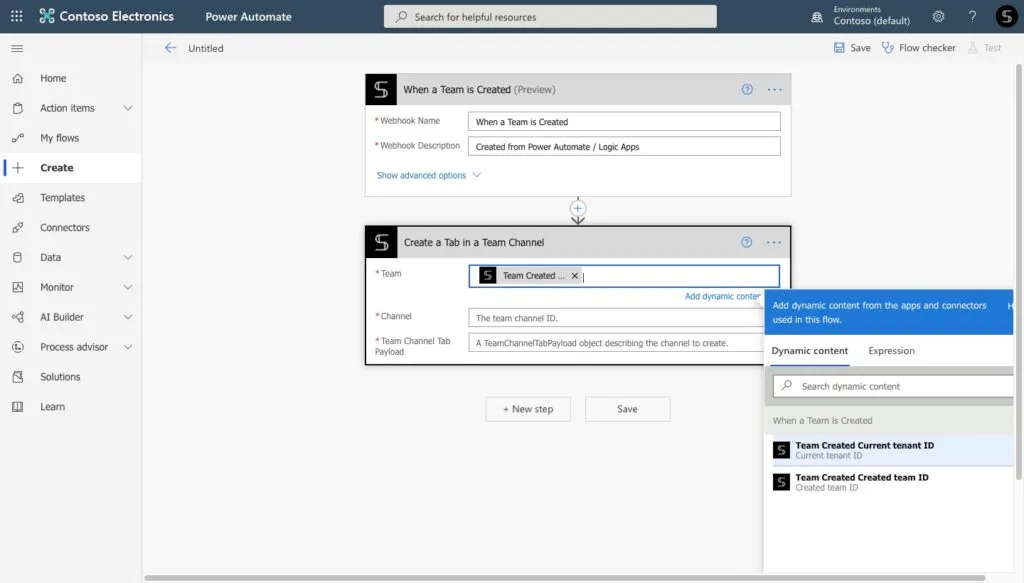This screenshot has width=1024, height=583.
Task: Click the Untitled flow name
Action: tap(206, 48)
